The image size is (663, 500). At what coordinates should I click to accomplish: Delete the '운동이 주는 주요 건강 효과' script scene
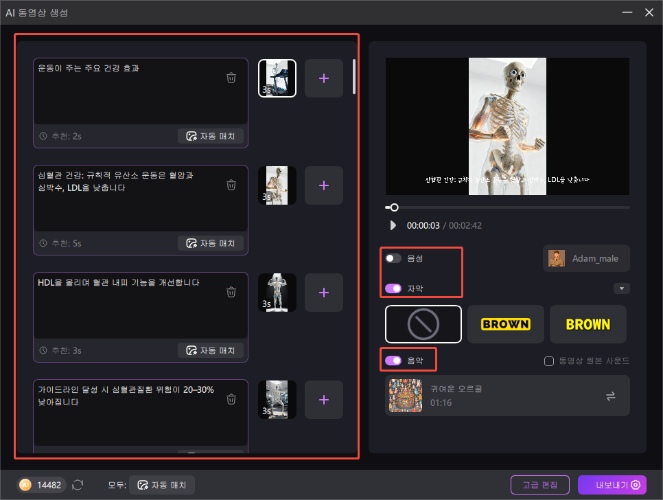[231, 78]
